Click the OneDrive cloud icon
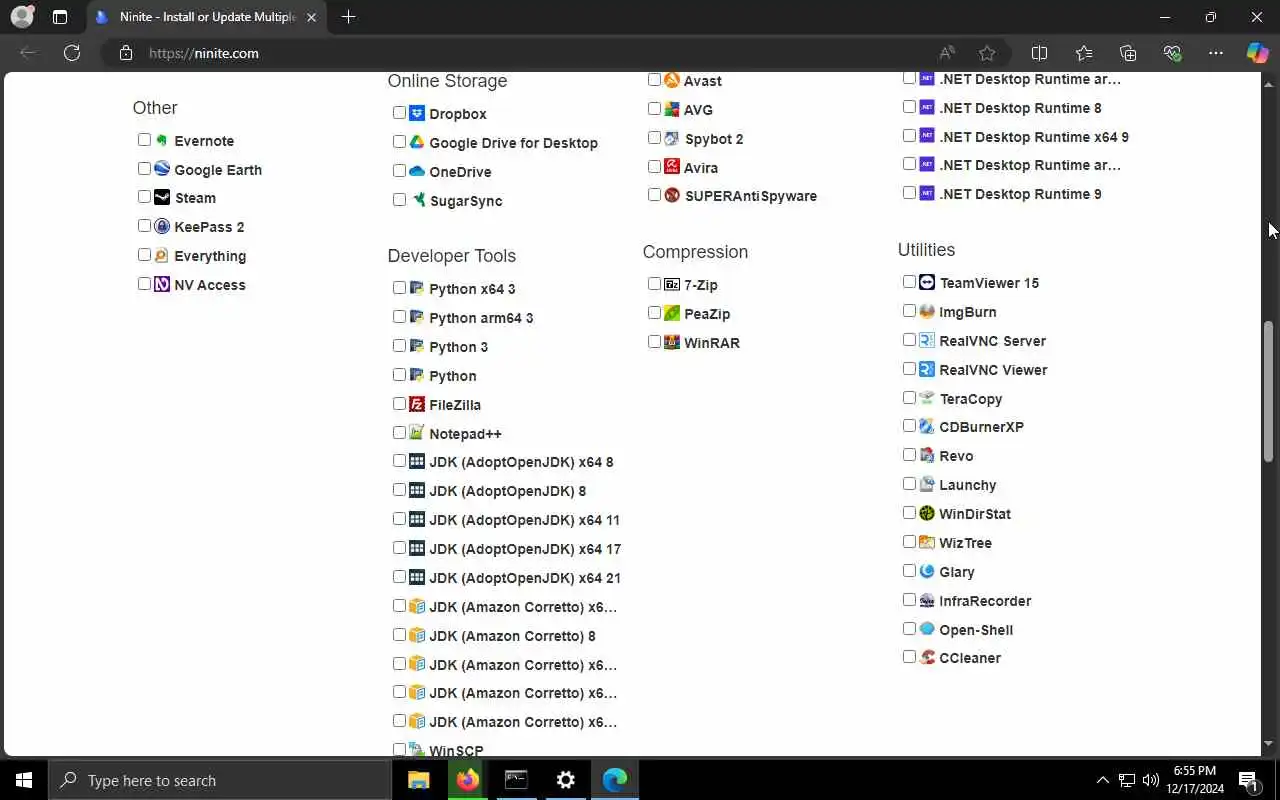The width and height of the screenshot is (1280, 800). 417,172
